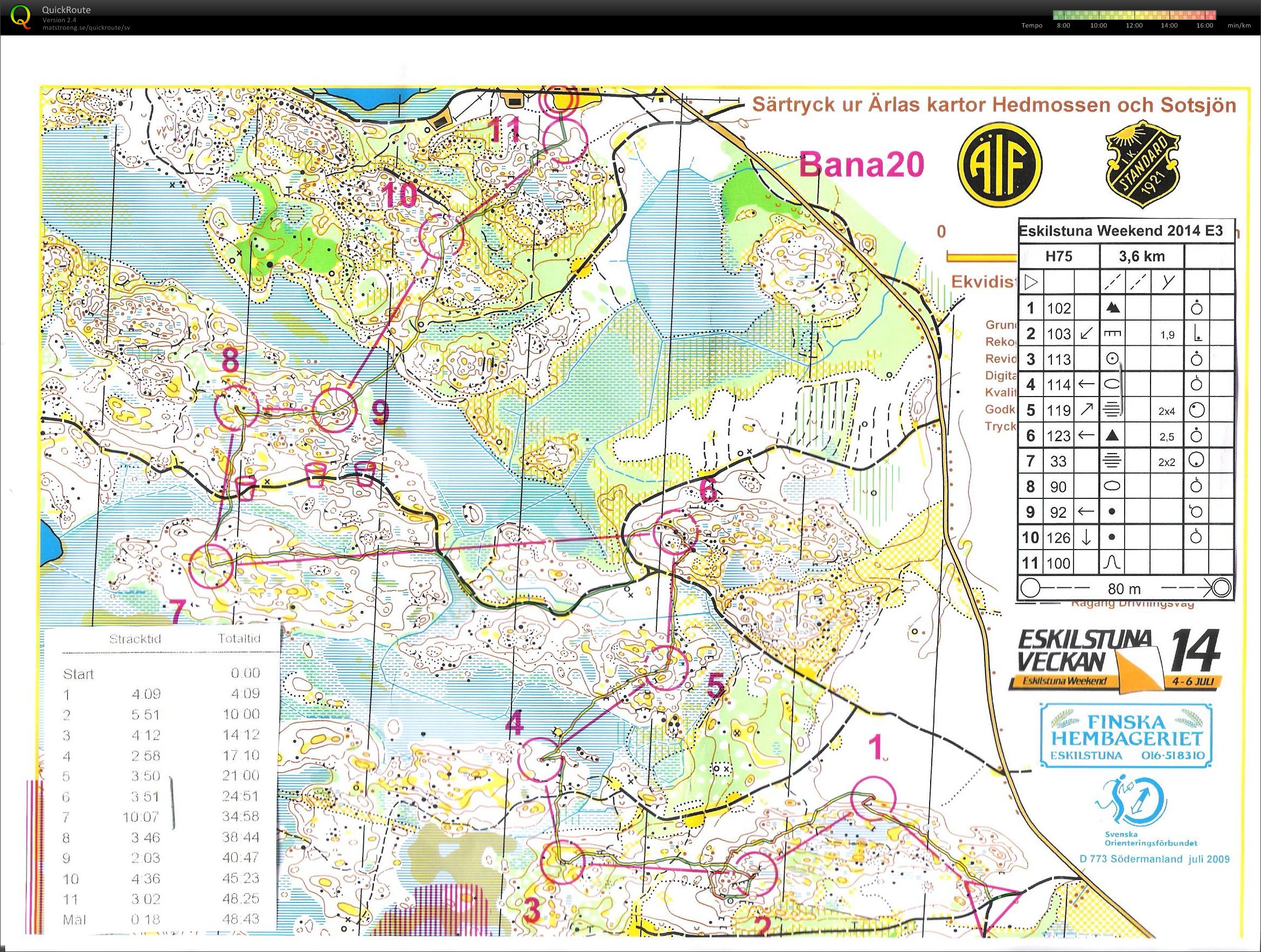Click the '16:00' tempo scale value
1261x952 pixels.
click(x=1204, y=26)
